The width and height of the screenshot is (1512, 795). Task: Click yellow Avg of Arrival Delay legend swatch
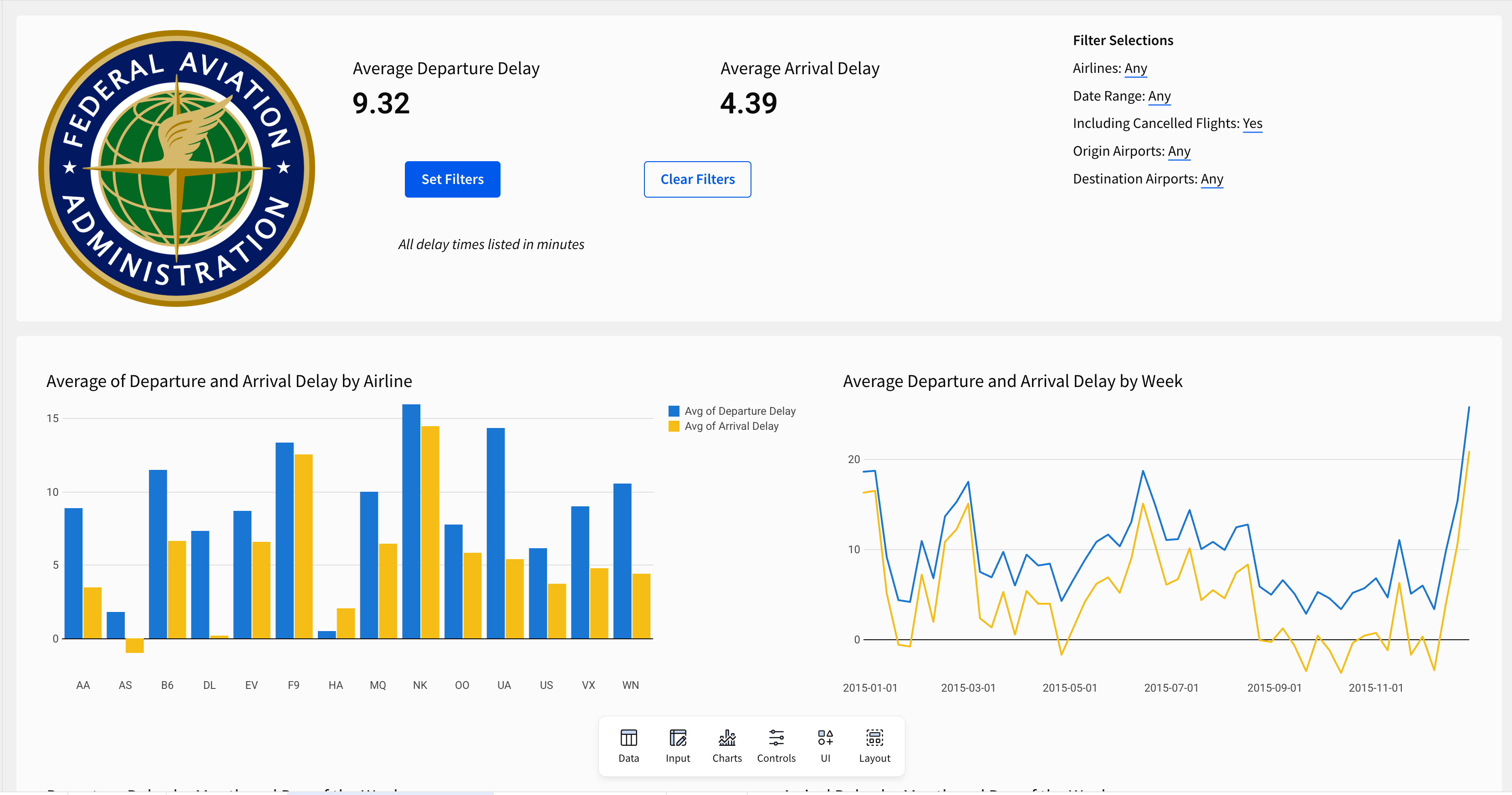[674, 427]
